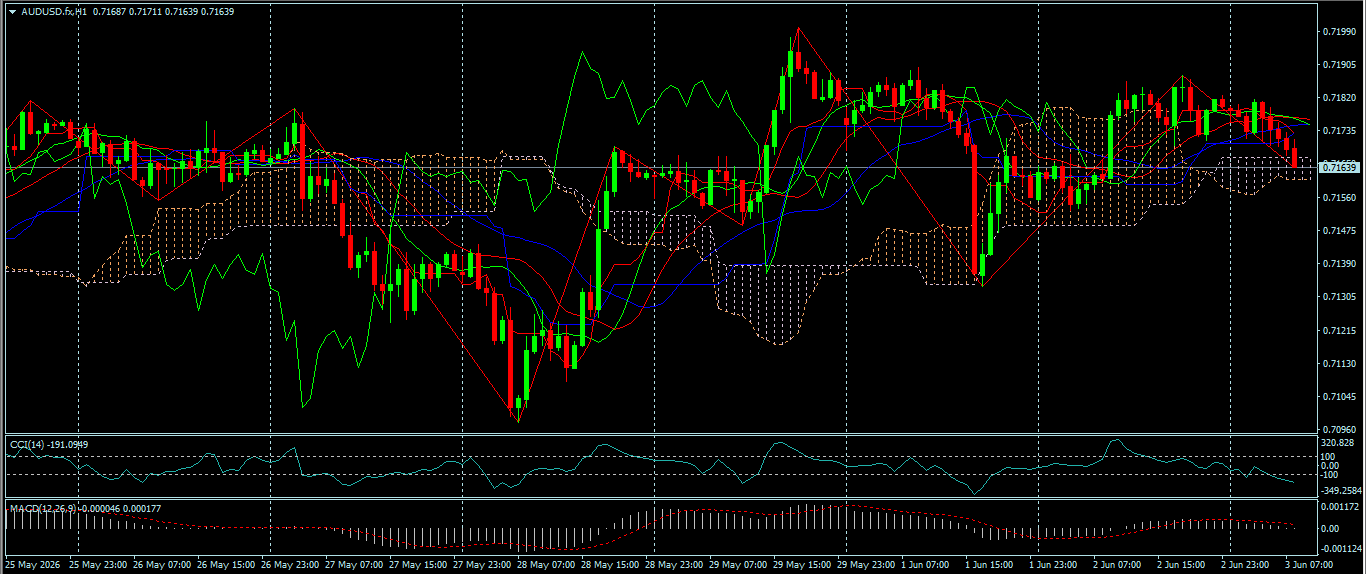This screenshot has height=574, width=1366.
Task: Click price axis value 0.71215
Action: tap(1339, 331)
